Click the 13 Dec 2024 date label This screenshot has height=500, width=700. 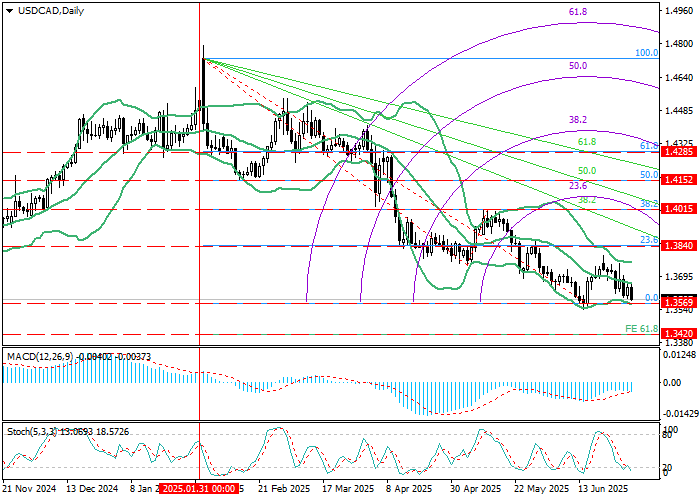click(x=92, y=489)
